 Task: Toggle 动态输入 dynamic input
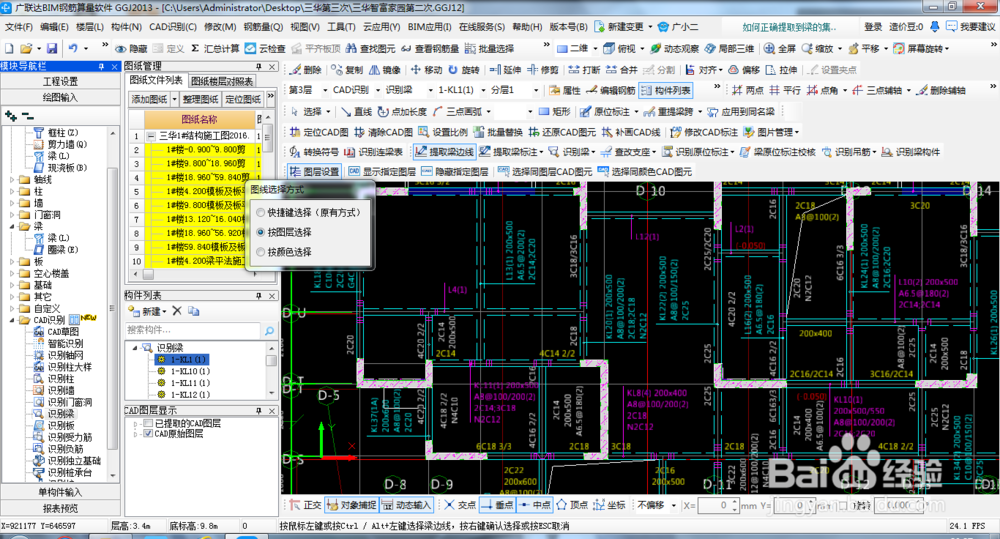click(x=407, y=505)
